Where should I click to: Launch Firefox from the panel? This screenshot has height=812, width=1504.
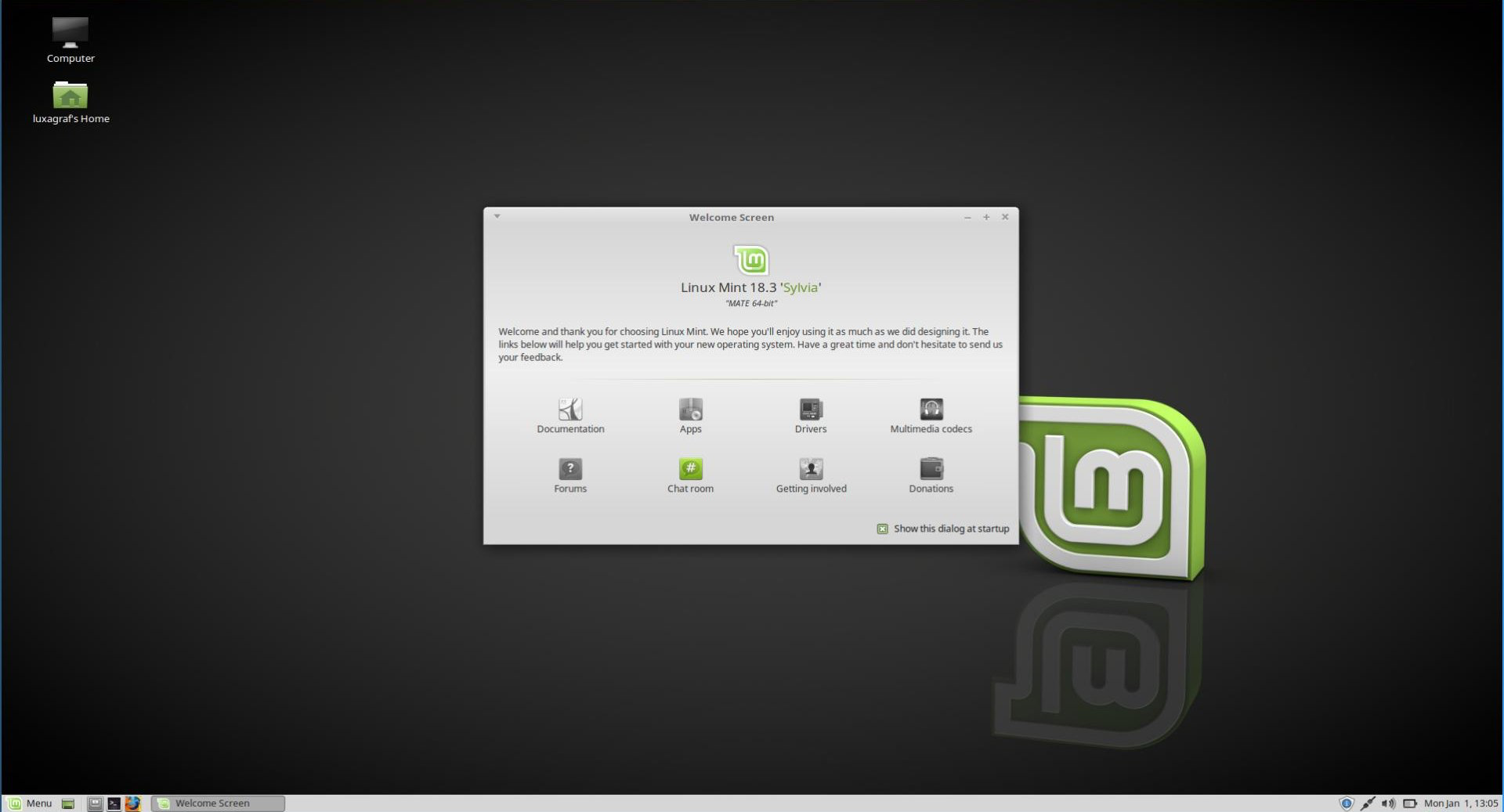pyautogui.click(x=132, y=803)
